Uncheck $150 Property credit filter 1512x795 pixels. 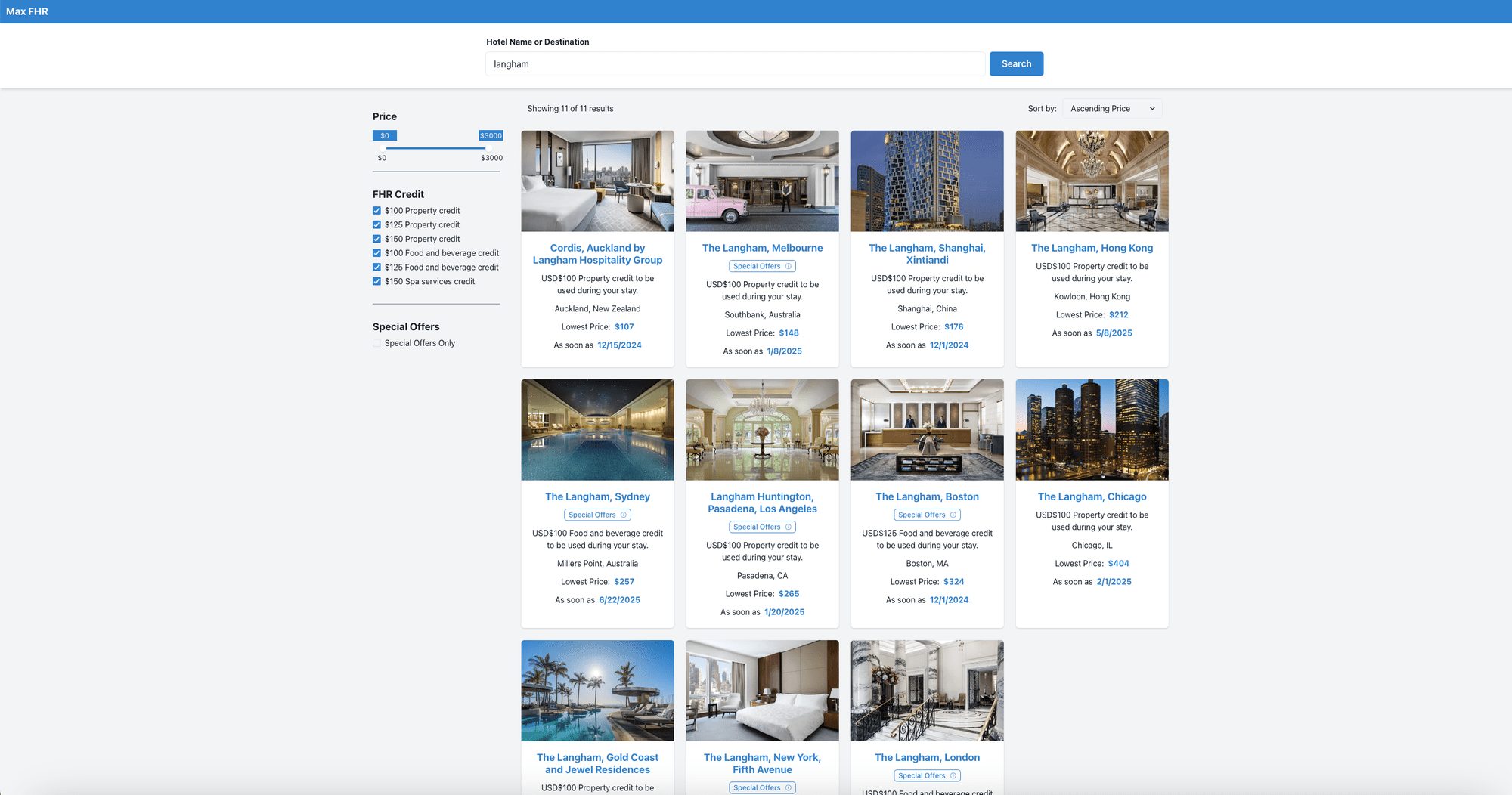pyautogui.click(x=376, y=239)
